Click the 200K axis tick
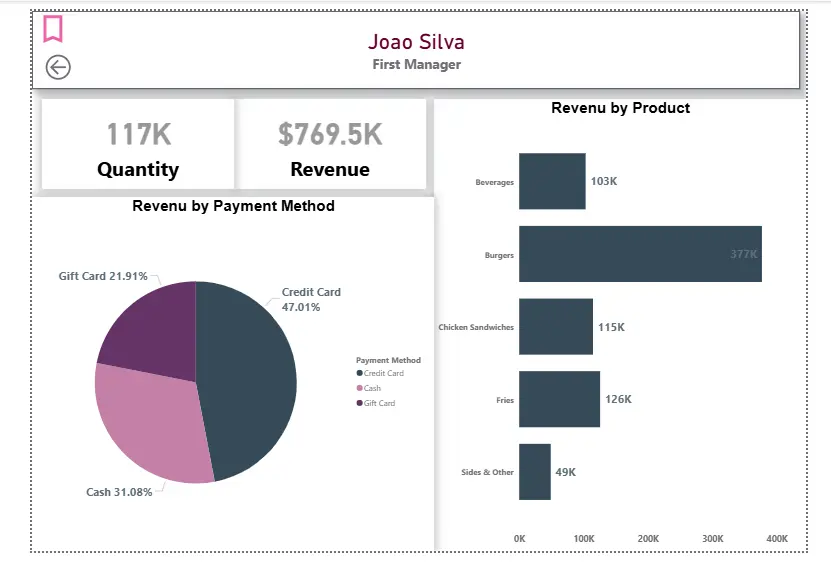This screenshot has height=563, width=831. coord(648,539)
